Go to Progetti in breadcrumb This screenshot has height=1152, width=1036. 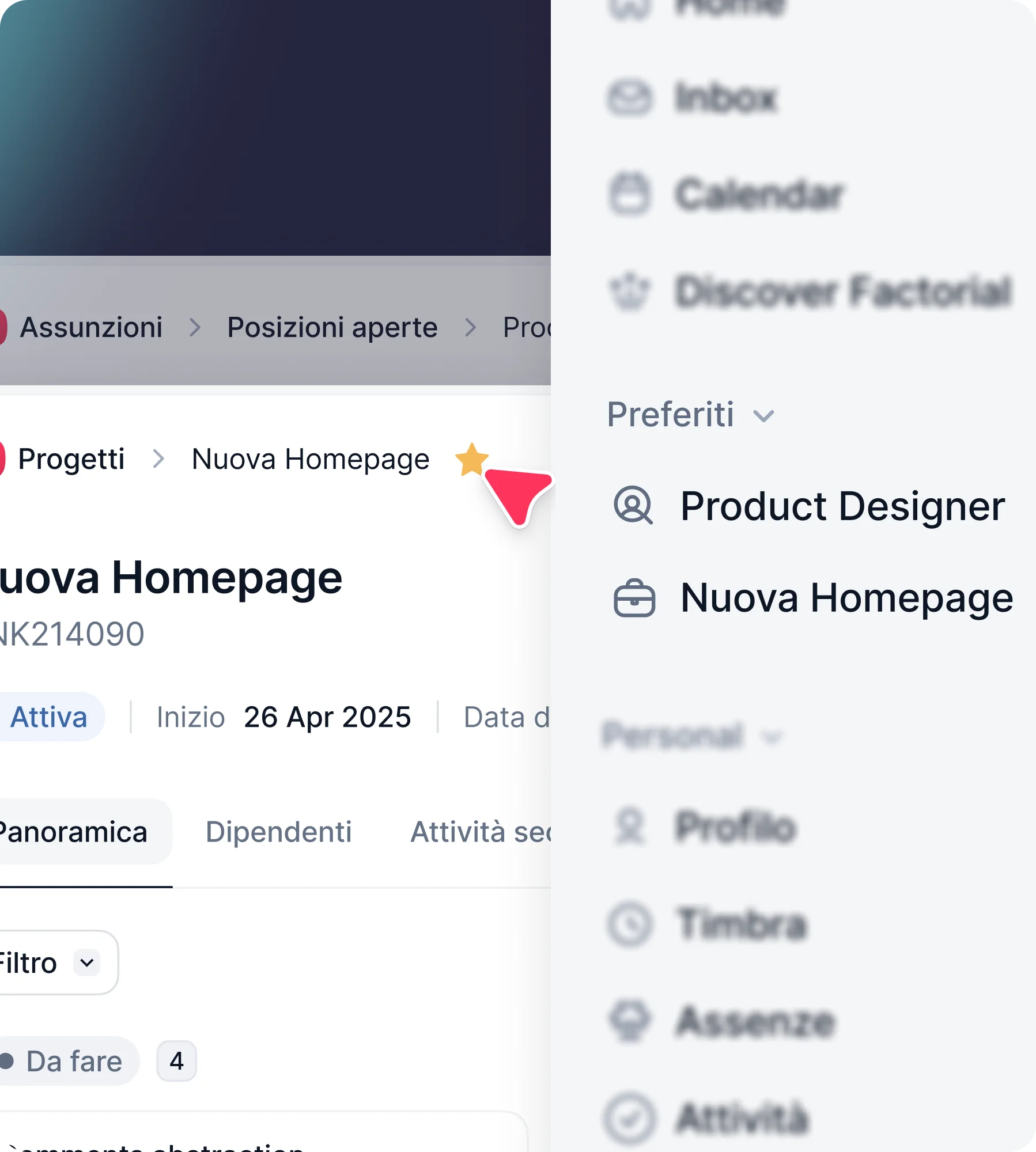(71, 459)
